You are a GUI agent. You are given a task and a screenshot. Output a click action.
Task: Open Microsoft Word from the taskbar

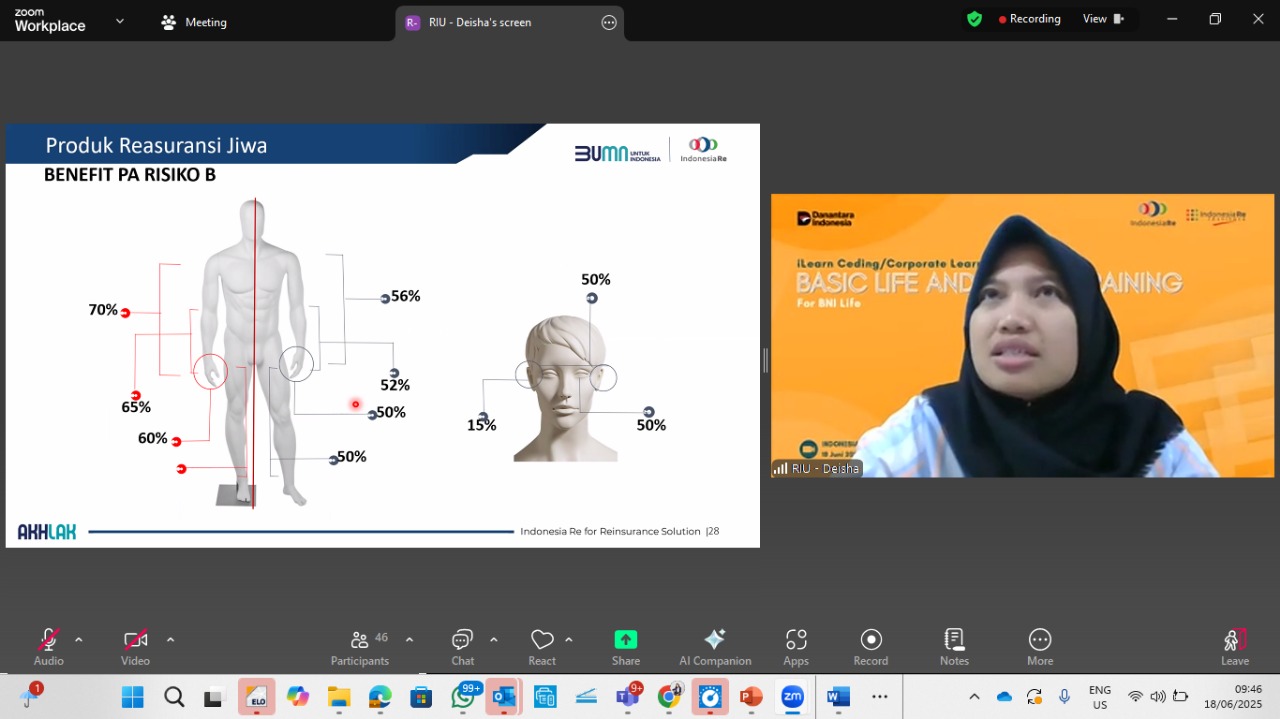coord(838,696)
